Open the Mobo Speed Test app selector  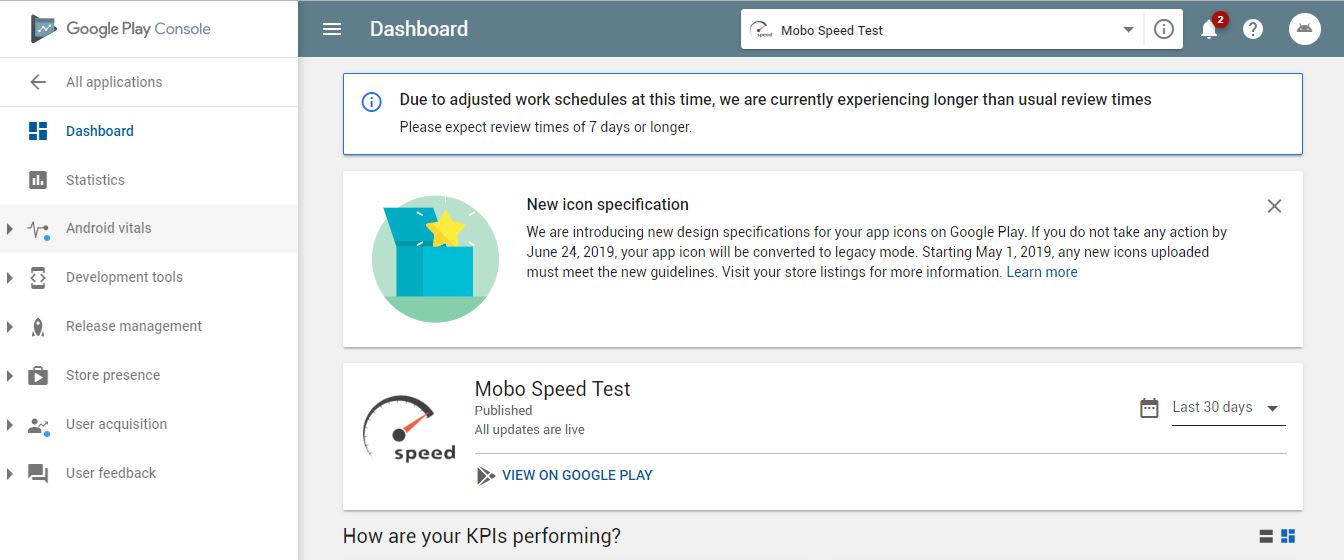tap(942, 29)
